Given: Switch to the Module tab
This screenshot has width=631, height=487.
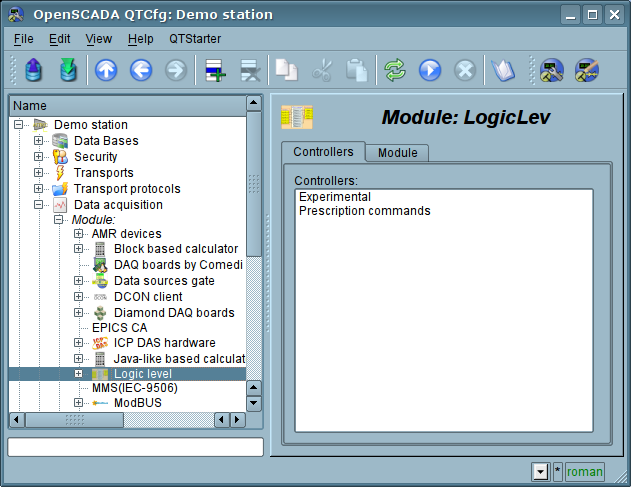Looking at the screenshot, I should click(x=397, y=153).
